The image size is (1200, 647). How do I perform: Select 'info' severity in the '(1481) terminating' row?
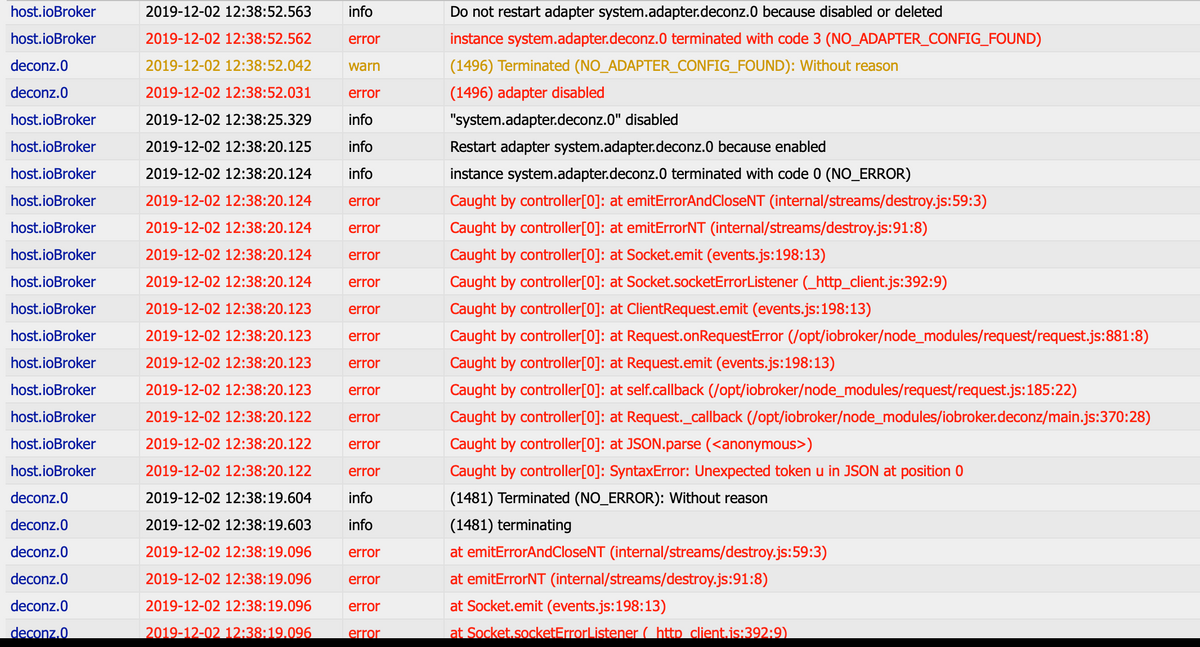(x=360, y=525)
